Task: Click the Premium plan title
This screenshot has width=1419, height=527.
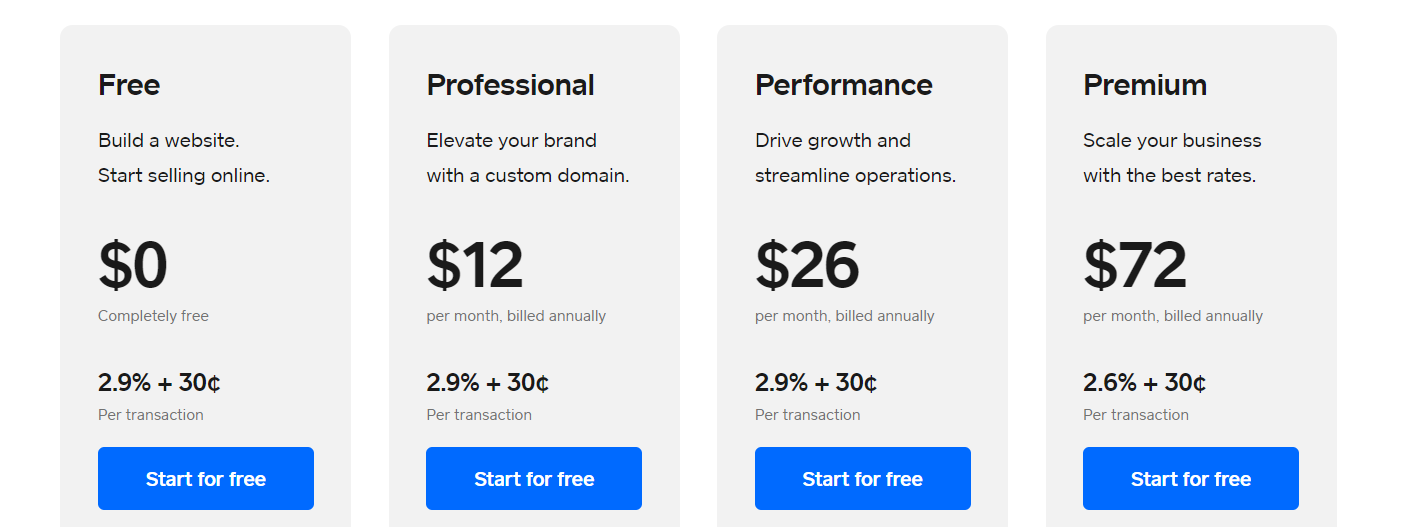Action: [1144, 85]
